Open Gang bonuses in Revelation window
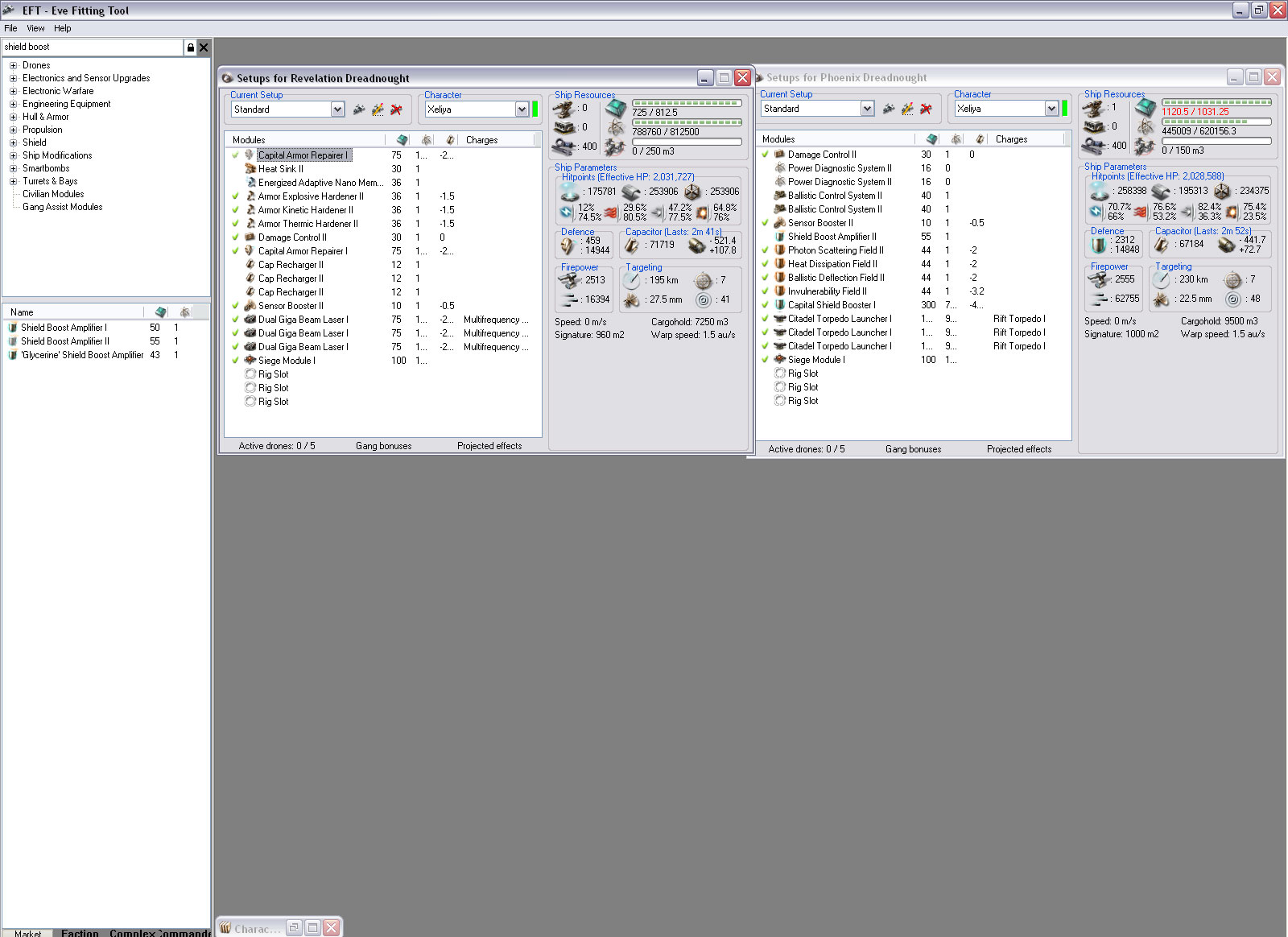 tap(383, 446)
